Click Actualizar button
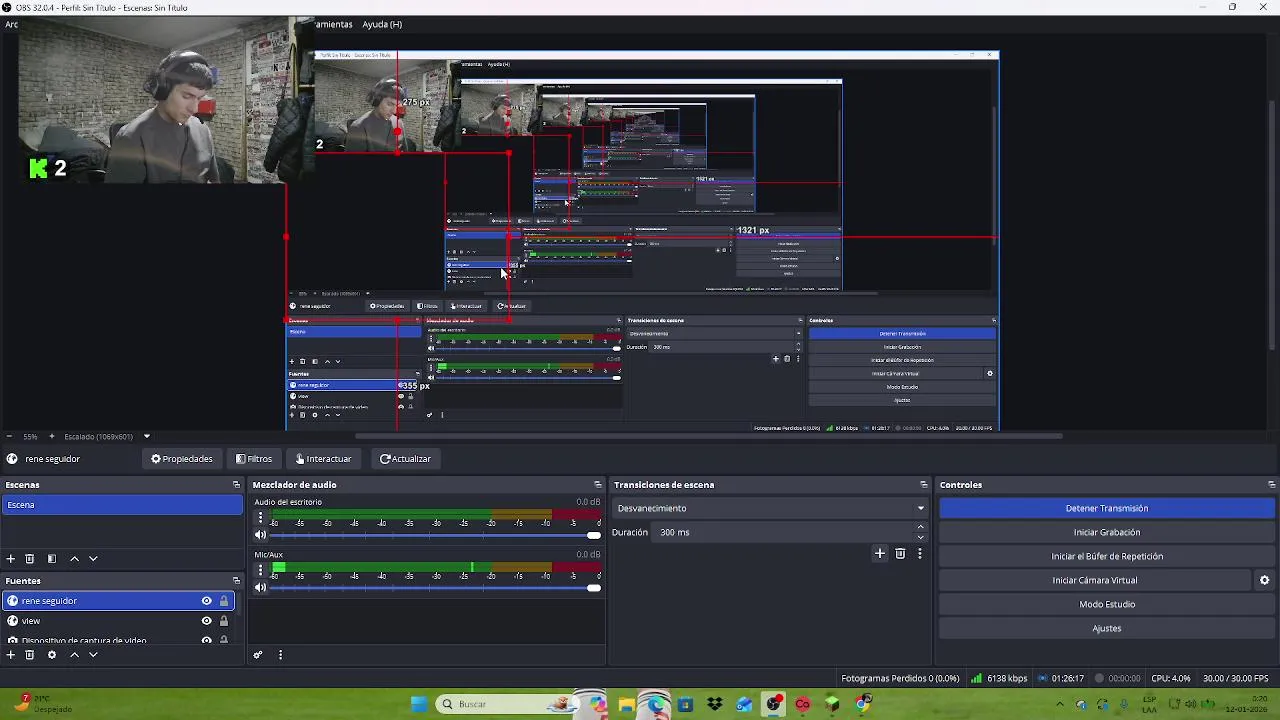Viewport: 1280px width, 720px height. (405, 459)
